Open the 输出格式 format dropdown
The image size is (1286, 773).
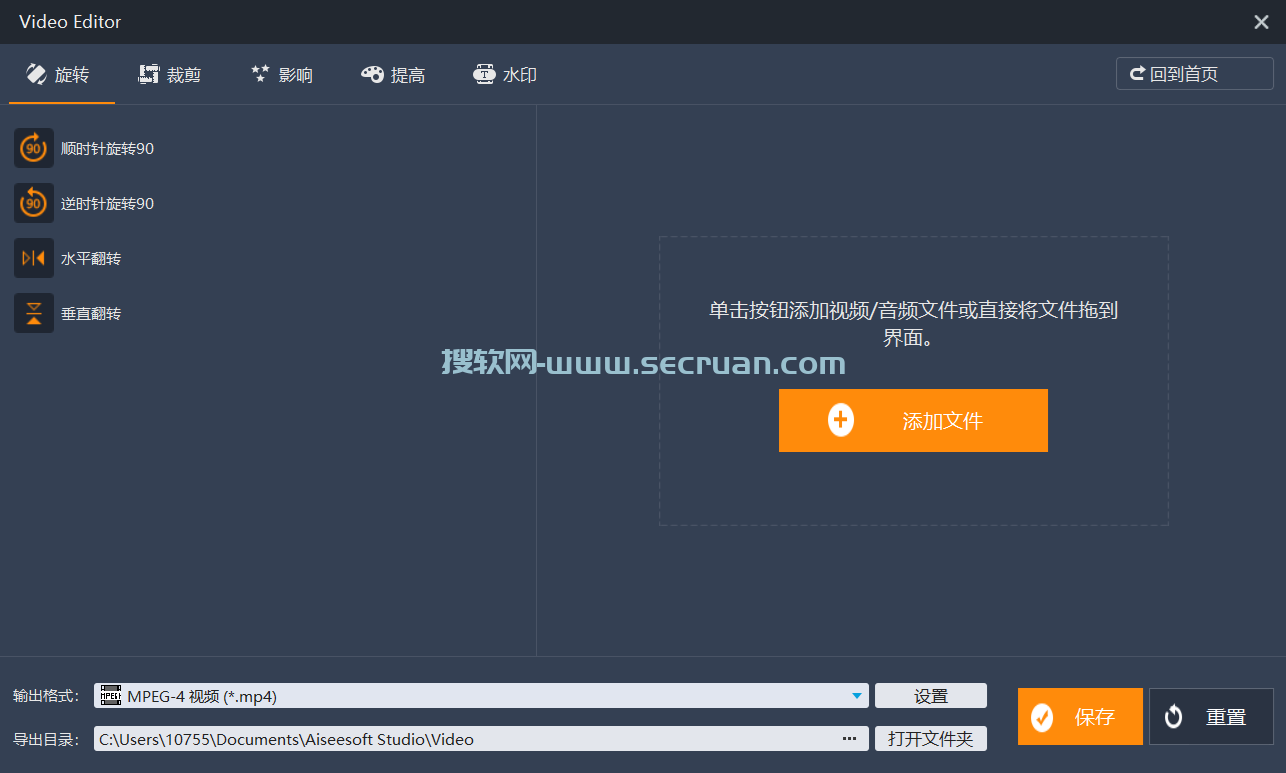(x=481, y=696)
